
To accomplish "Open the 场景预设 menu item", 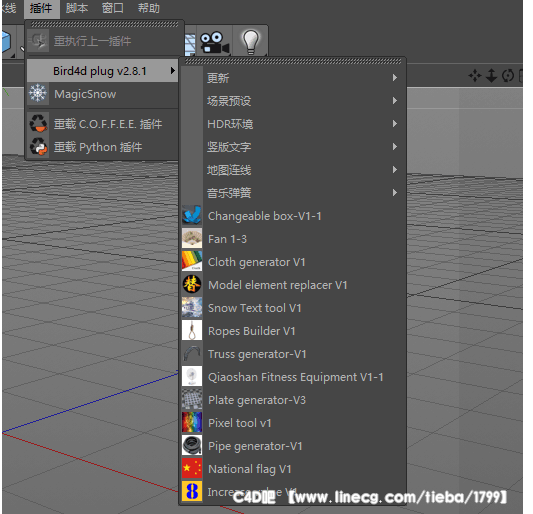I will pos(294,101).
